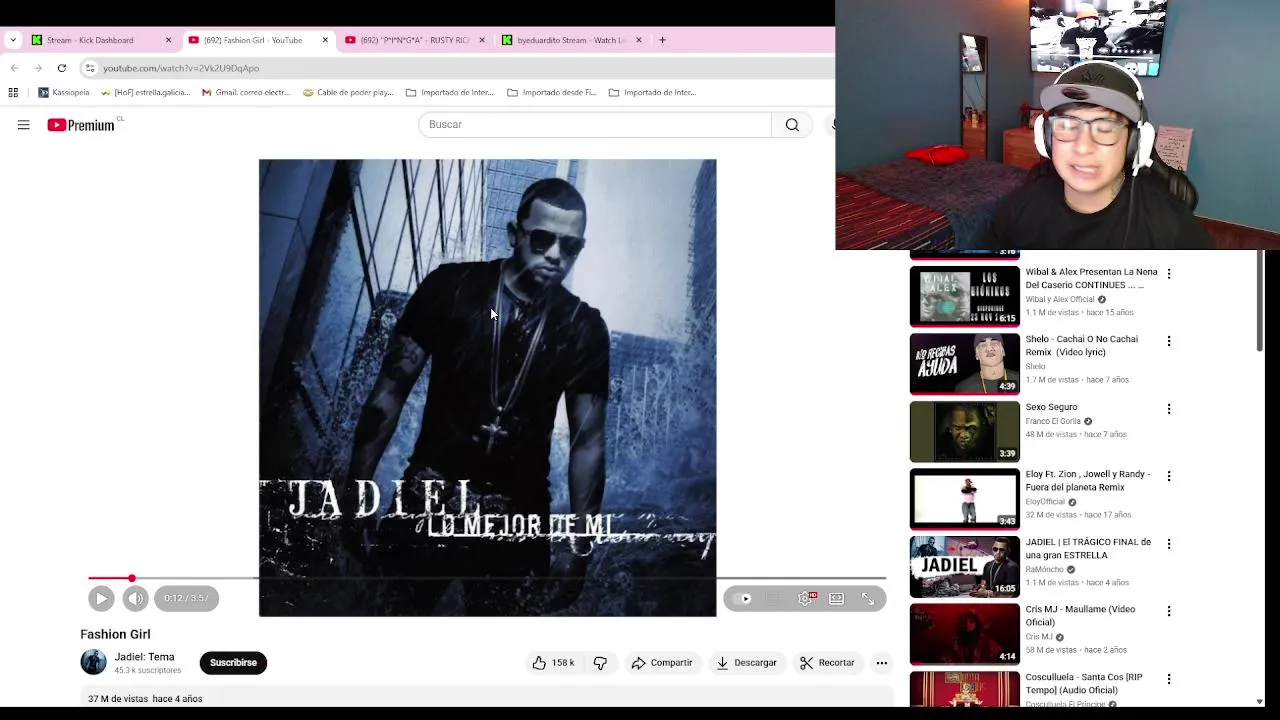1280x720 pixels.
Task: Open the Cable de poder play... bookmark
Action: tap(348, 92)
